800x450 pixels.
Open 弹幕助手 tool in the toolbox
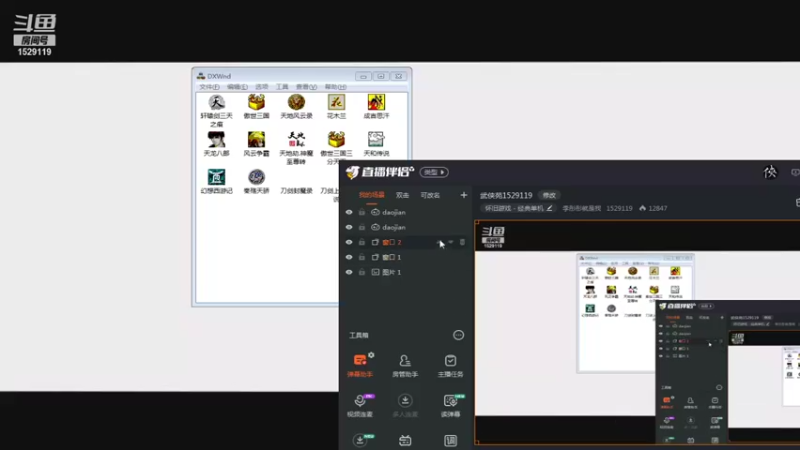[x=360, y=365]
